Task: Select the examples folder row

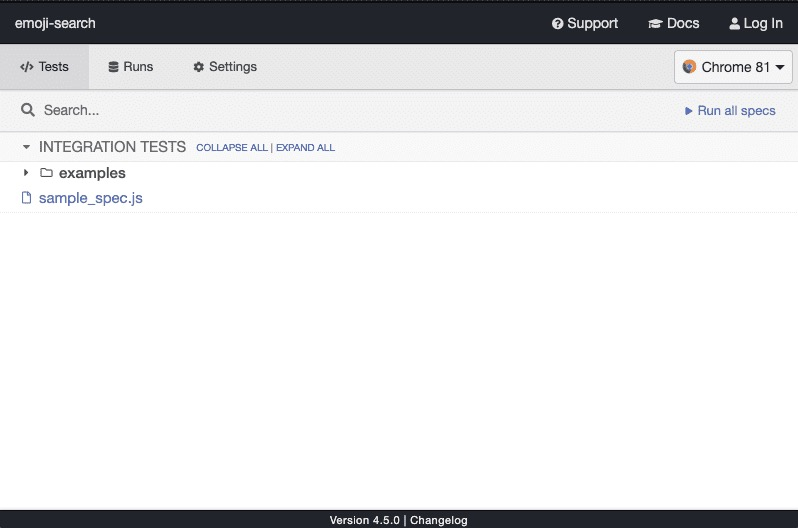Action: [399, 173]
